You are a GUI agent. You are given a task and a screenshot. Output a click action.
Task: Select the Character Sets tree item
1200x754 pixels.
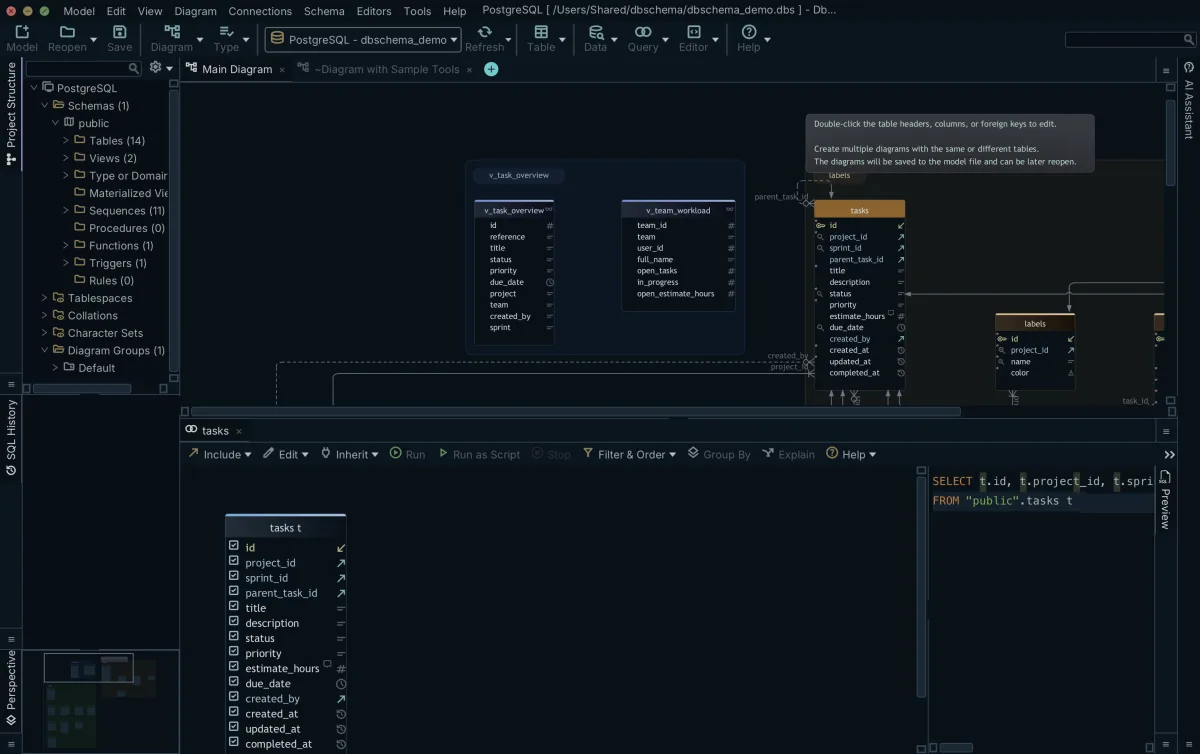pos(105,333)
